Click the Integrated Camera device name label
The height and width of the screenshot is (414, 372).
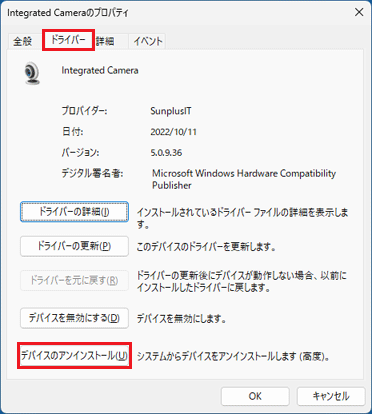100,70
